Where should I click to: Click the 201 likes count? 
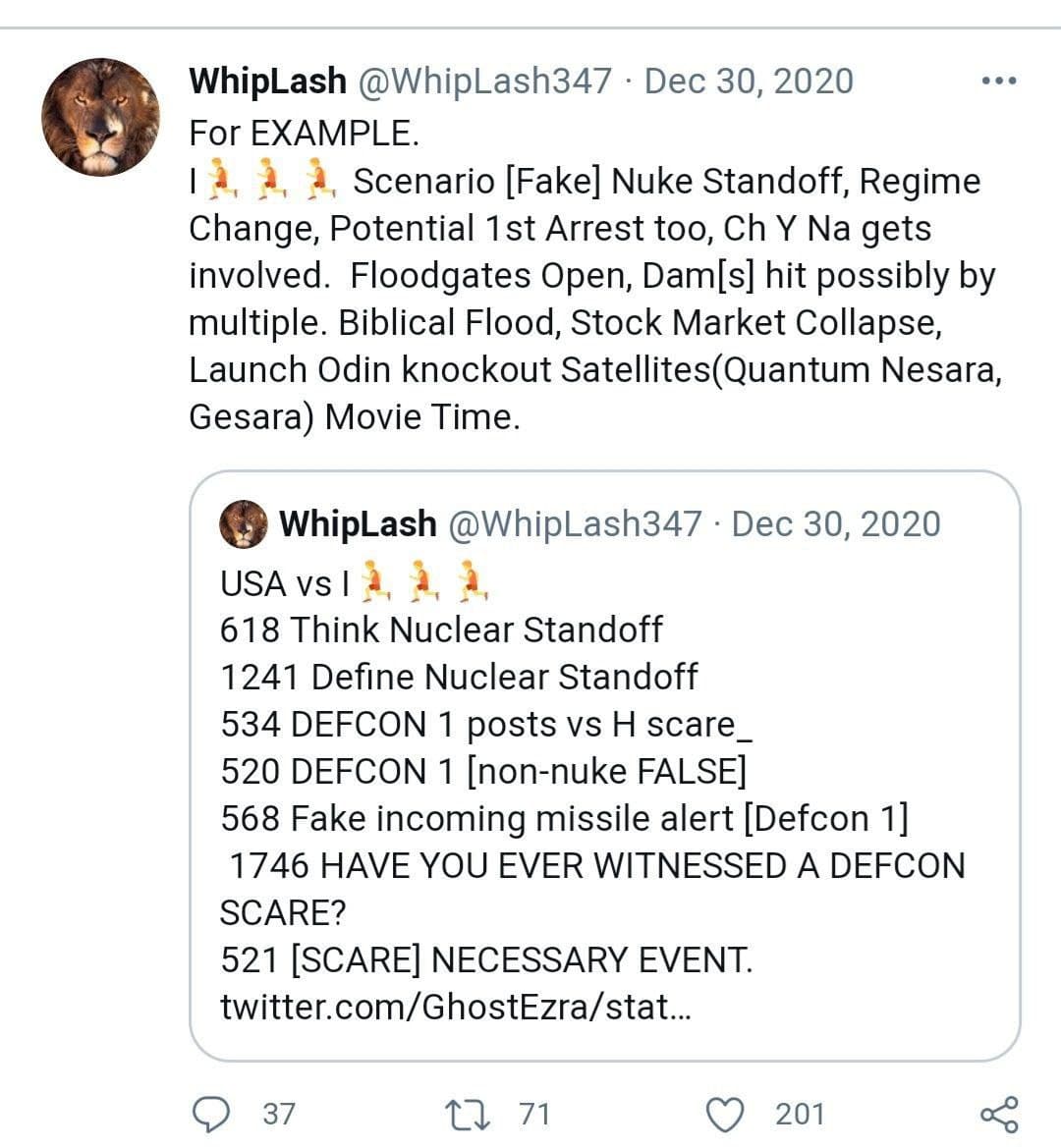point(800,1115)
